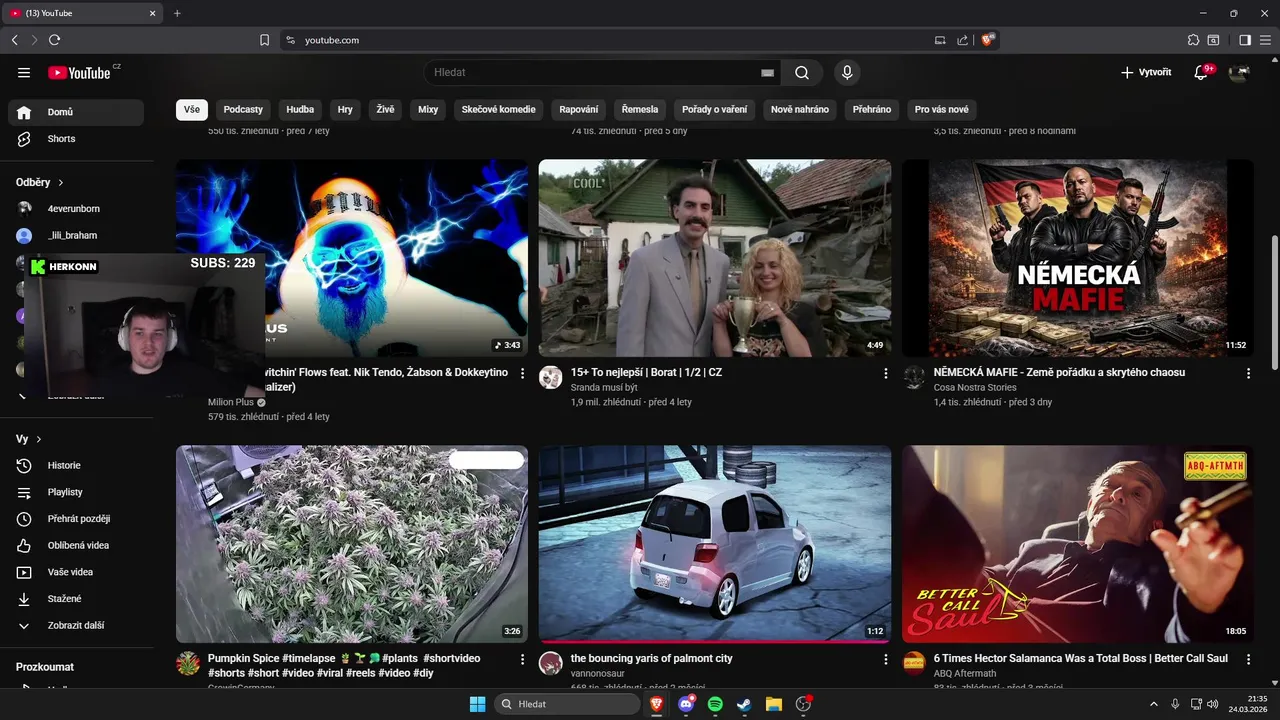
Task: Select the Živě filter chip
Action: [385, 109]
